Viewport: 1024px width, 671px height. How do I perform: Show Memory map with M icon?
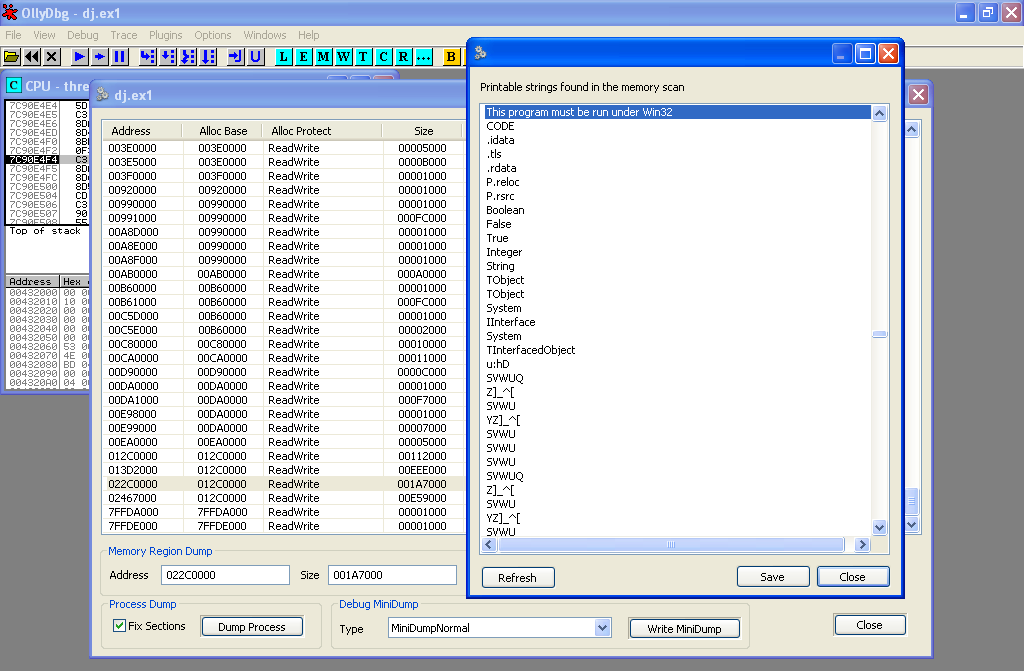(x=324, y=57)
